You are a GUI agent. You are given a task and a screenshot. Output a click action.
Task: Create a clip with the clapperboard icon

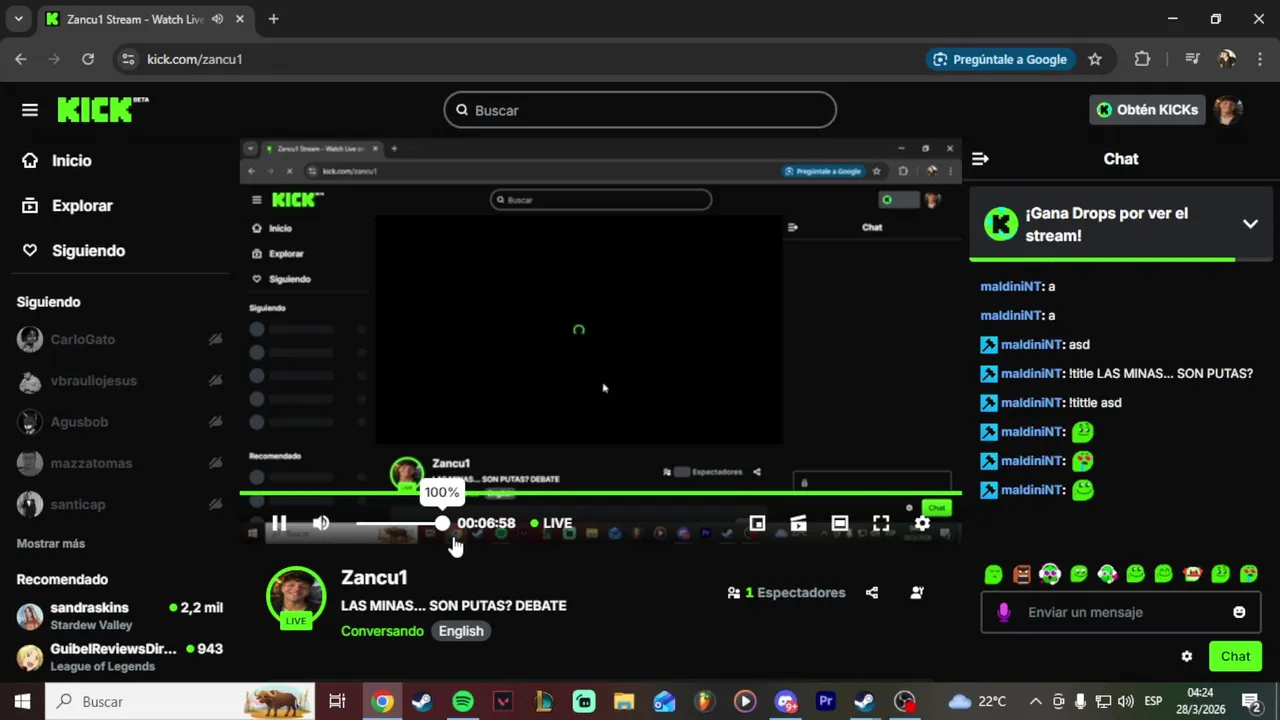click(x=798, y=523)
